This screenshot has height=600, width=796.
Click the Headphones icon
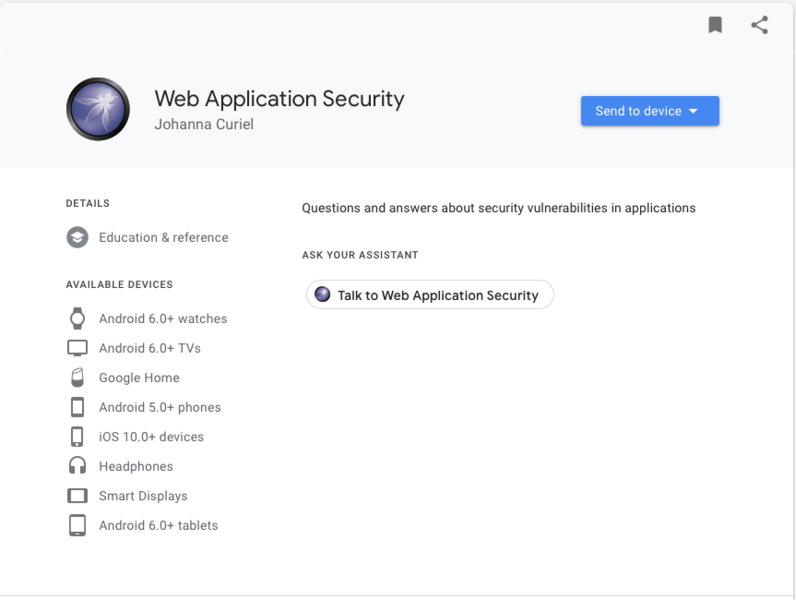[x=77, y=465]
